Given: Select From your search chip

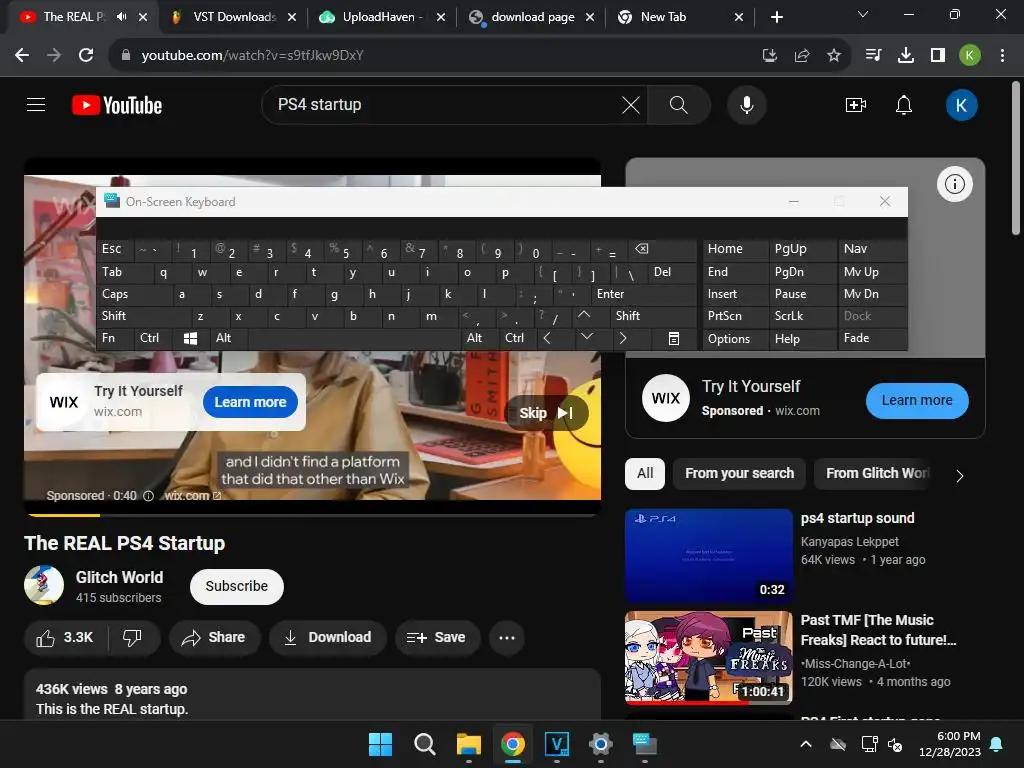Looking at the screenshot, I should point(739,473).
